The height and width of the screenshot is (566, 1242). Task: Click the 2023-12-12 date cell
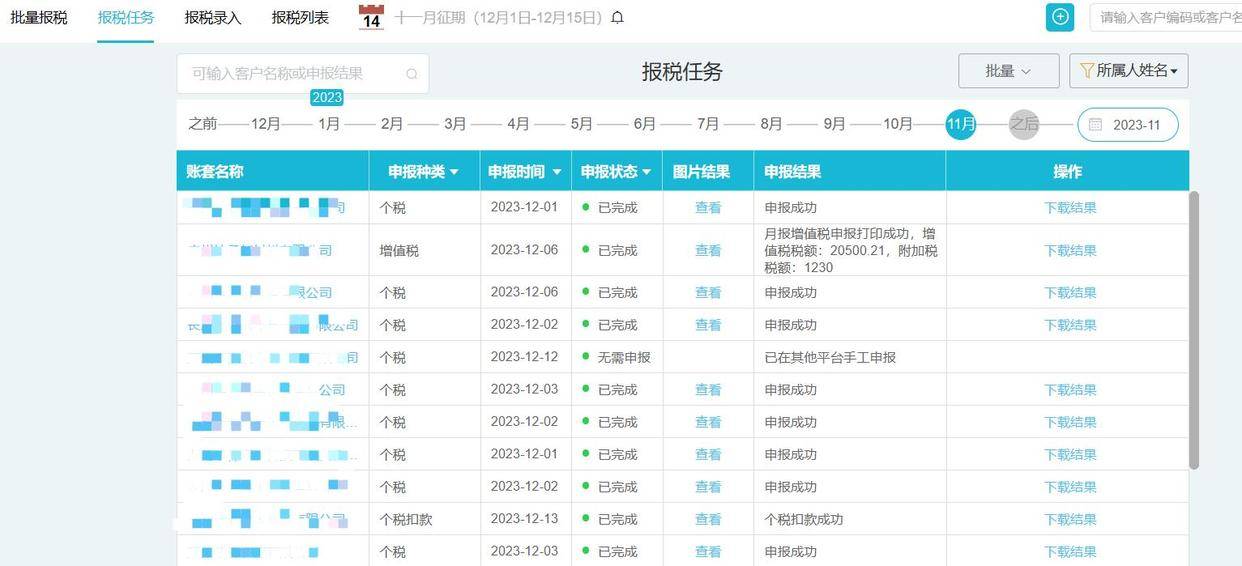click(x=524, y=356)
